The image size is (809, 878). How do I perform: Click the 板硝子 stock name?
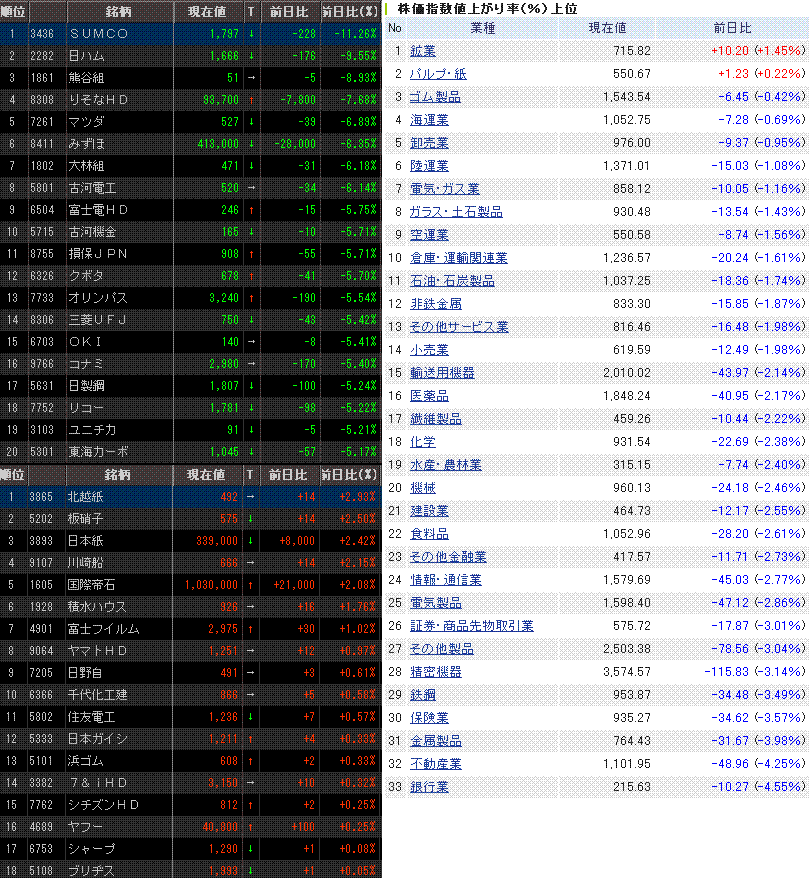point(85,519)
